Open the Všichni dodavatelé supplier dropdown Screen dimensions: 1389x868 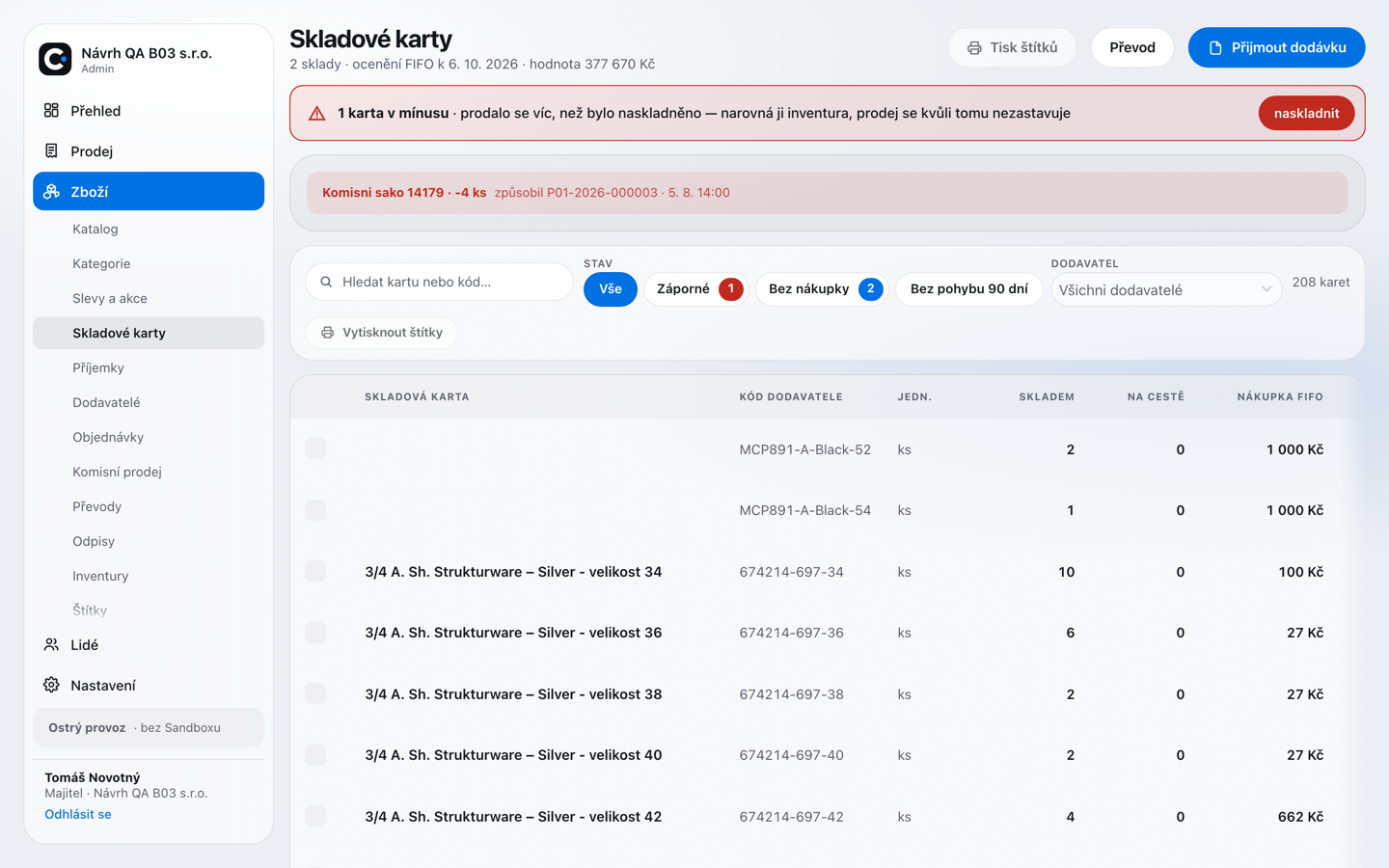point(1165,289)
